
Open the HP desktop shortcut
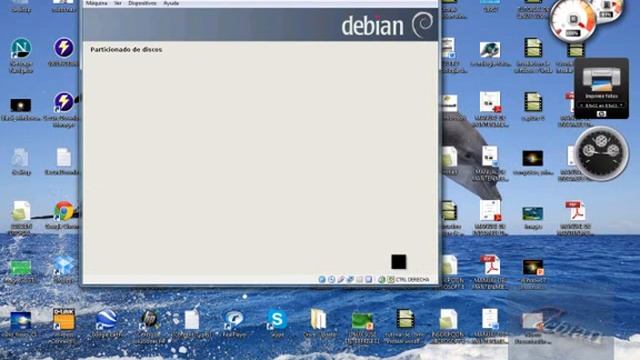click(149, 319)
